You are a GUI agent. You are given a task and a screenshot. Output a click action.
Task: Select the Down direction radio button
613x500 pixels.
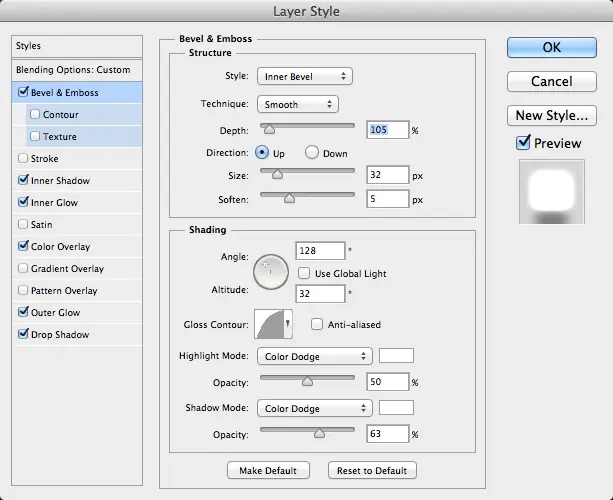pos(312,152)
